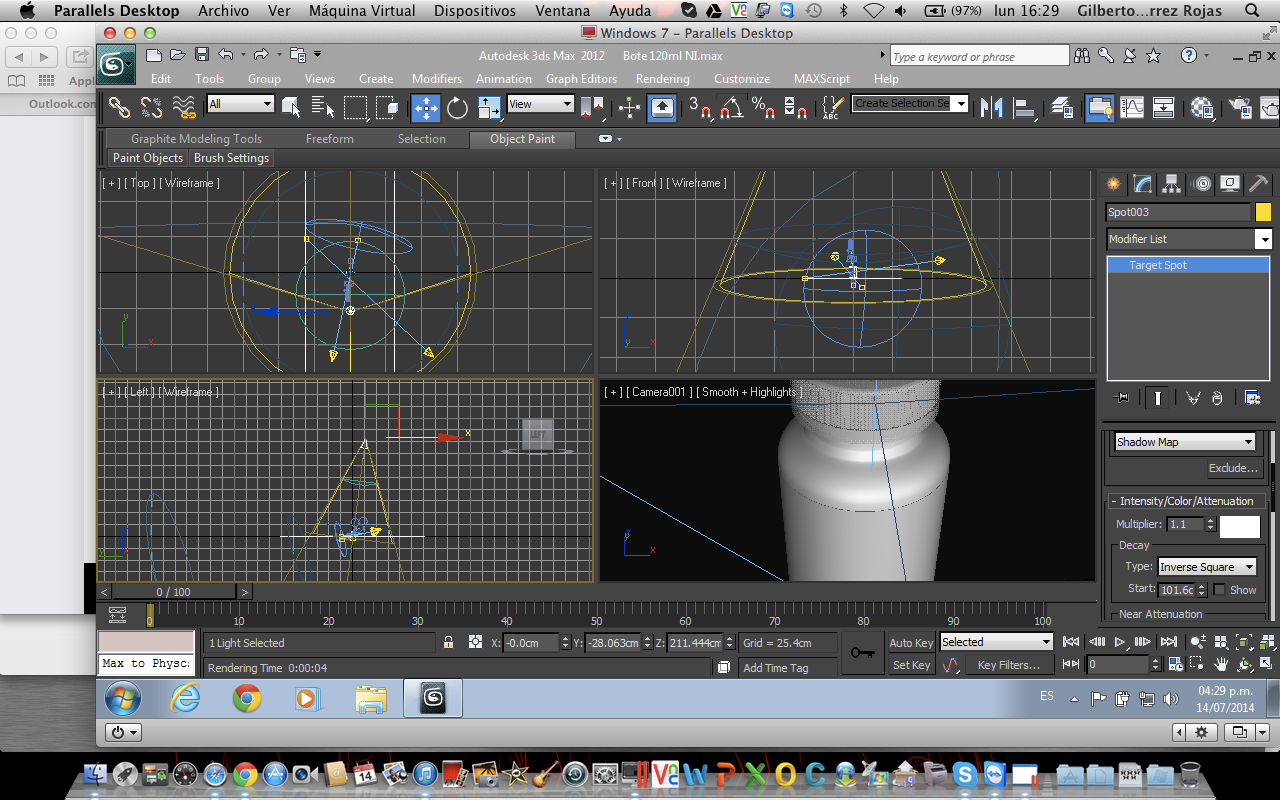1280x800 pixels.
Task: Click Edit Named Selection Sets icon
Action: click(x=833, y=106)
